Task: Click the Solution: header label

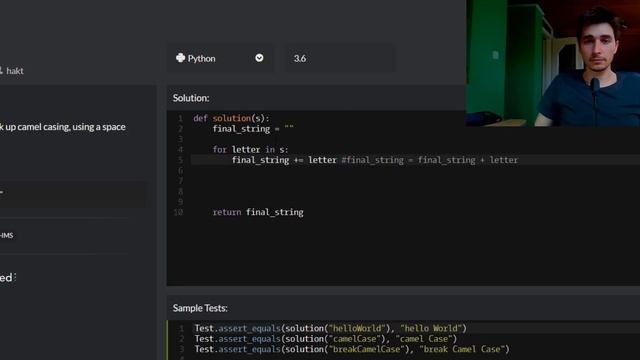Action: coord(191,98)
